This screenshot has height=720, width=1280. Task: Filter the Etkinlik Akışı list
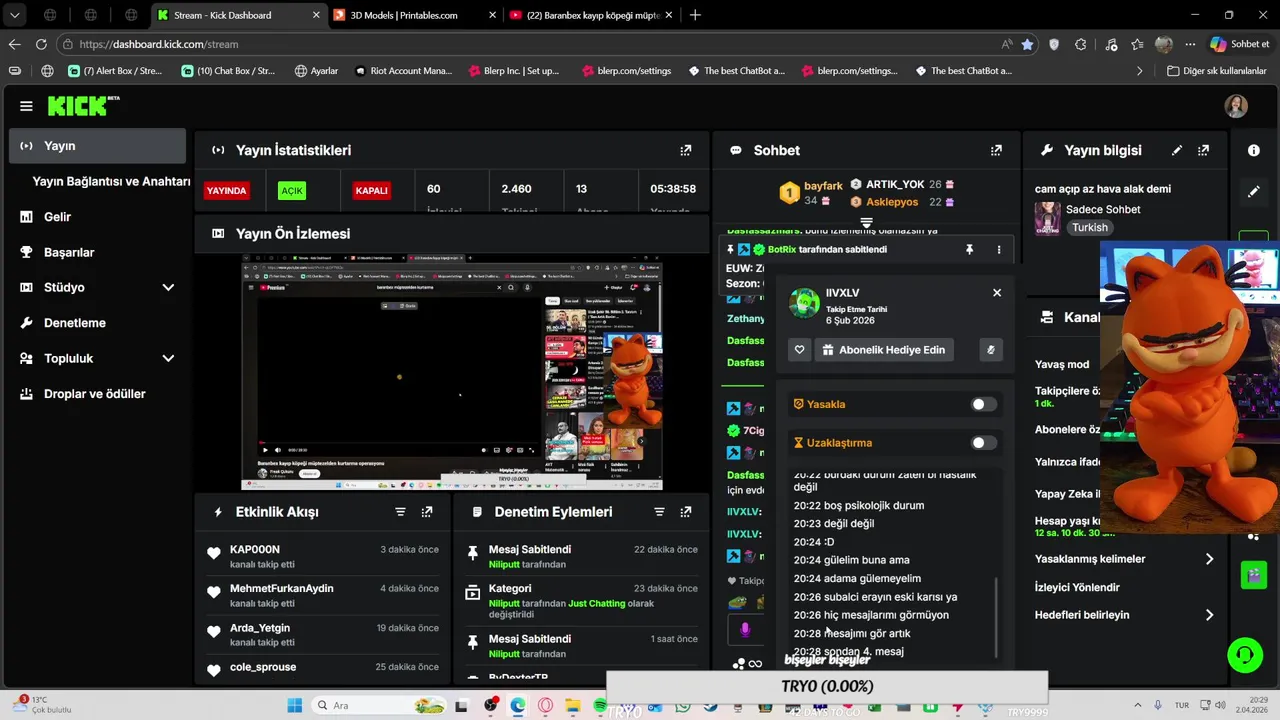[x=400, y=512]
